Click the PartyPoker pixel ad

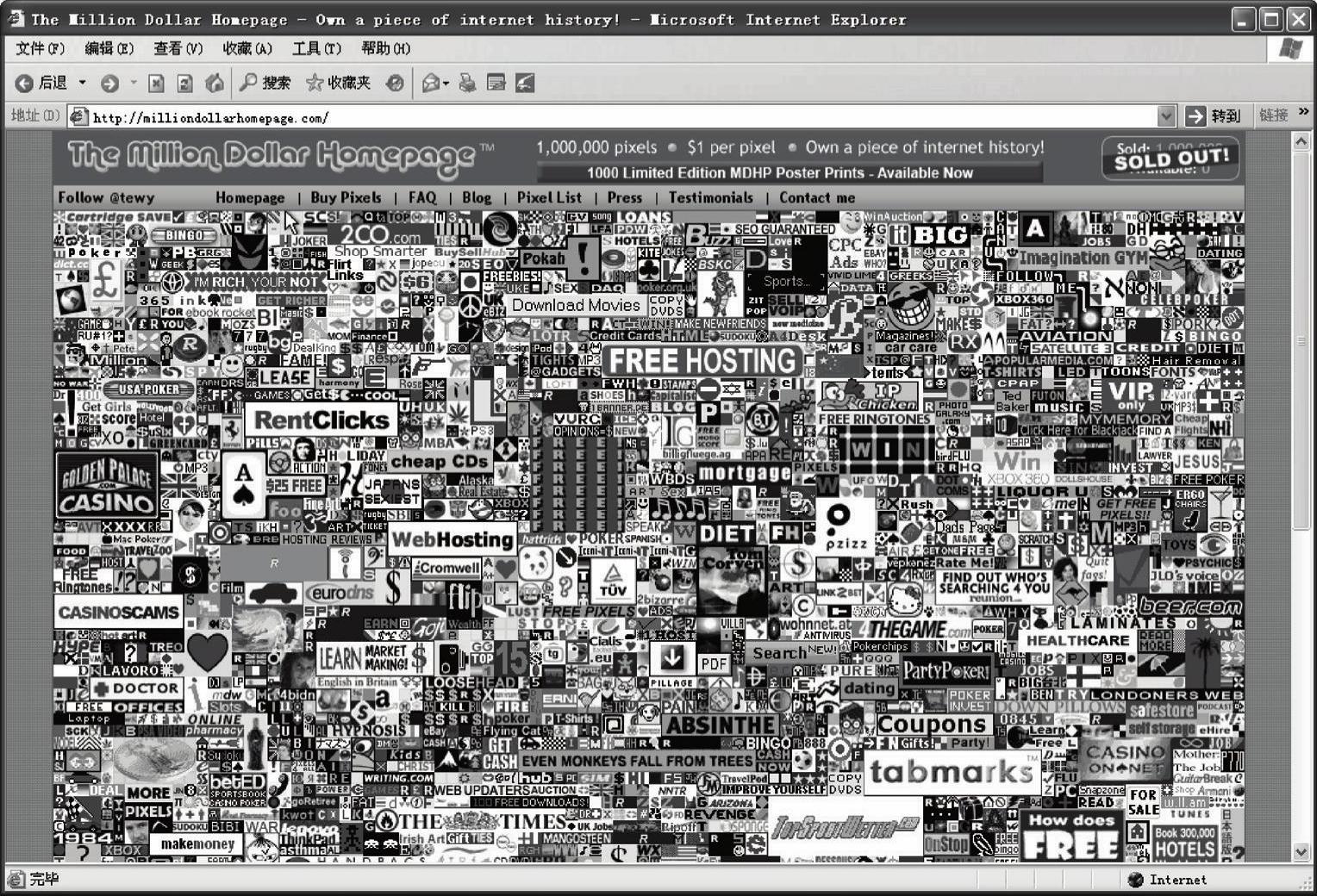point(946,670)
